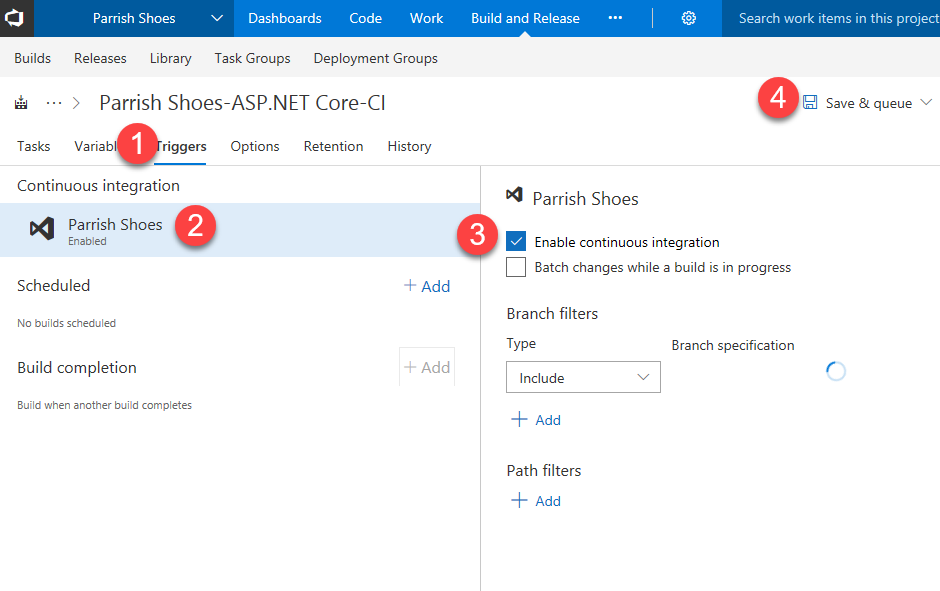Image resolution: width=940 pixels, height=591 pixels.
Task: Click the search work items field
Action: click(835, 18)
